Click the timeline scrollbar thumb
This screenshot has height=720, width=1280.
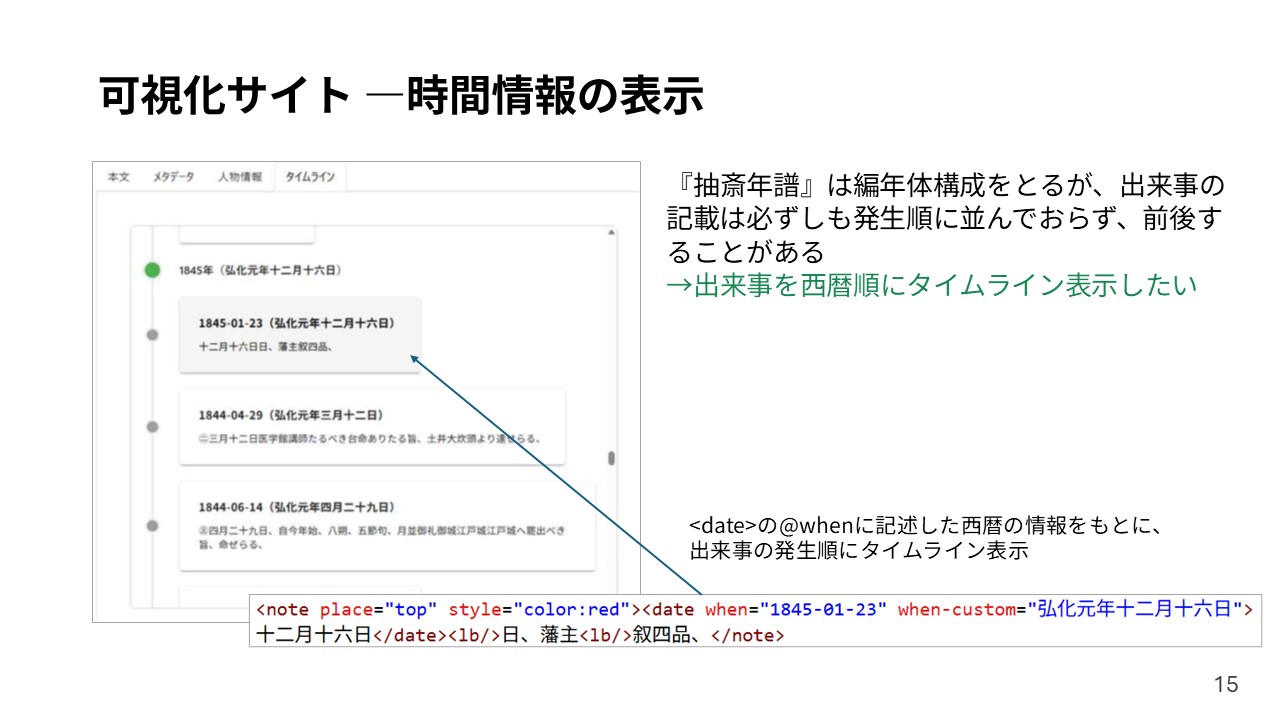point(611,459)
